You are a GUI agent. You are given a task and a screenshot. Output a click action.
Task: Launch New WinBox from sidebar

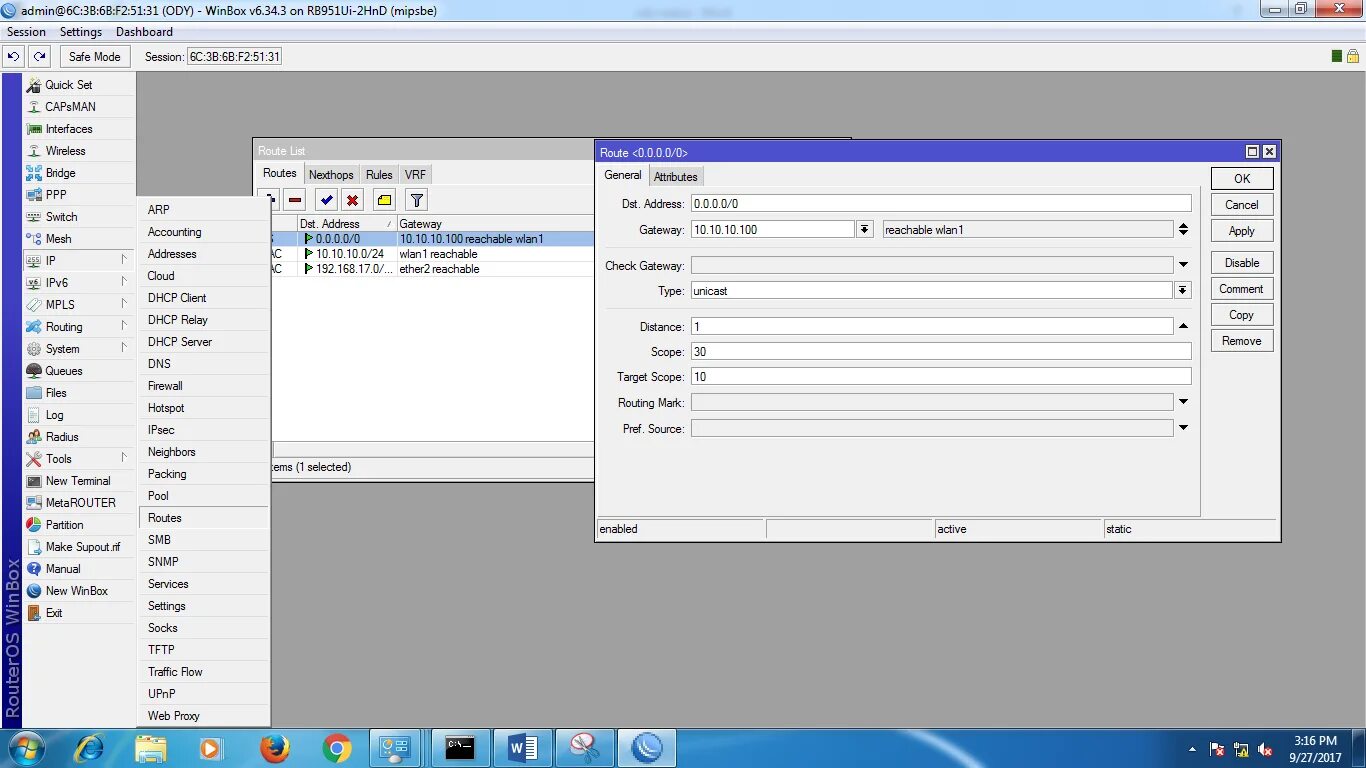pyautogui.click(x=78, y=591)
